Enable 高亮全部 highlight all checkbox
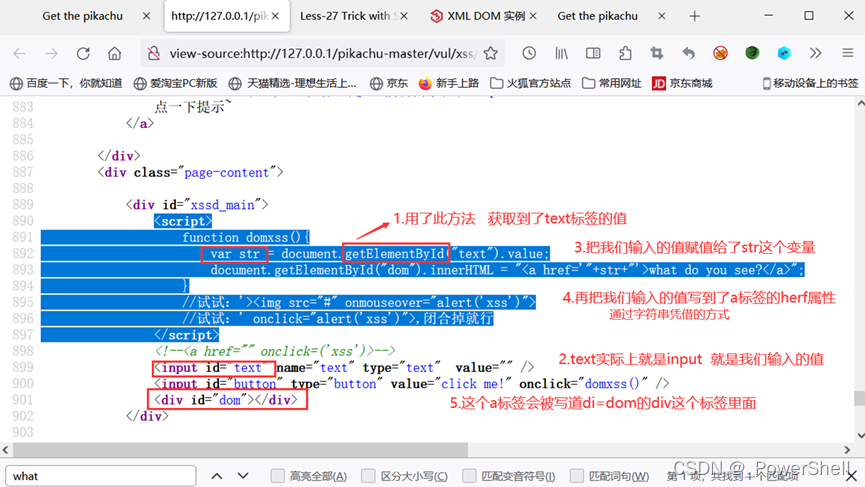Viewport: 865px width, 487px height. click(277, 475)
